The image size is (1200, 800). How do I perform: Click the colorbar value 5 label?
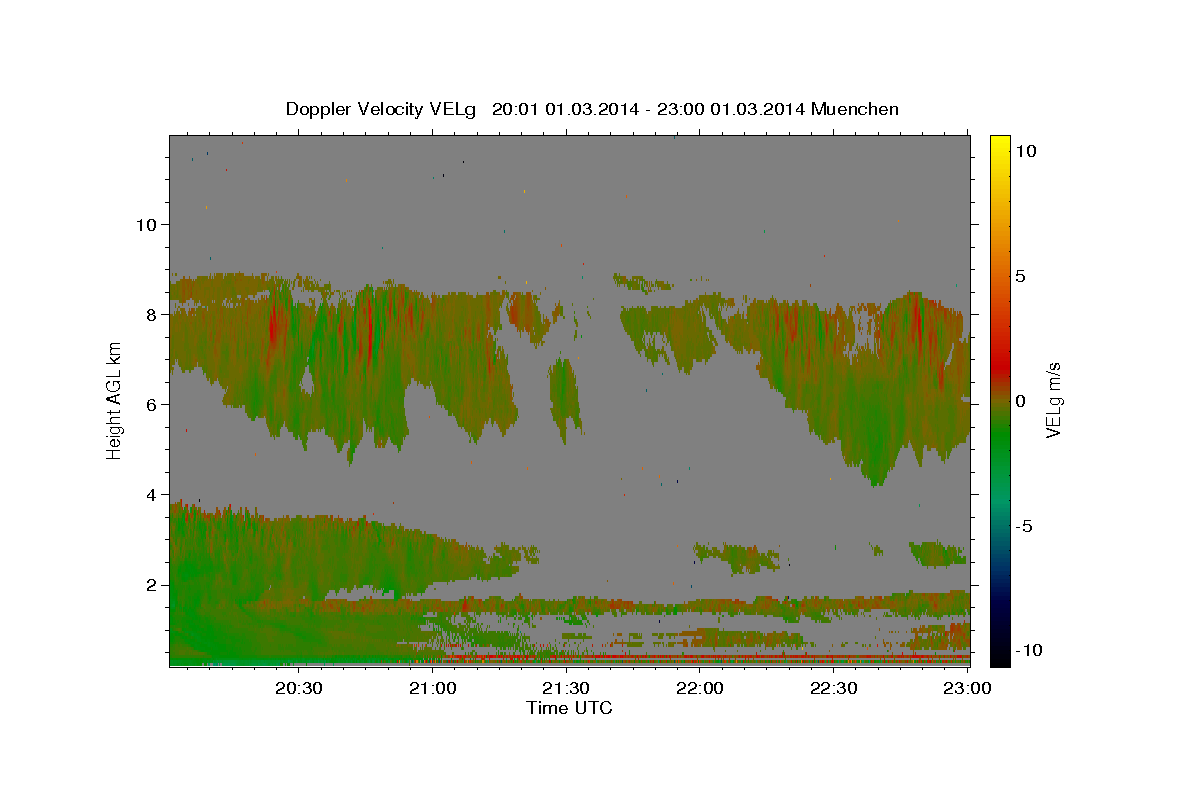click(1021, 276)
